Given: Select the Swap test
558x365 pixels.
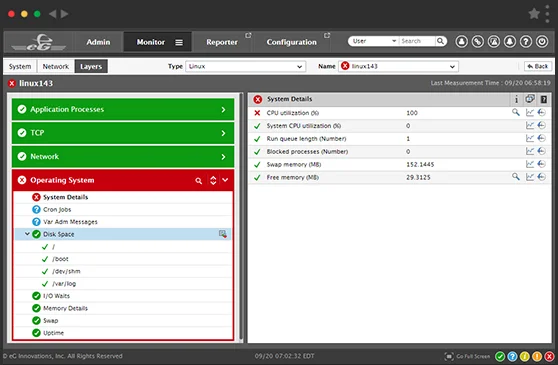Looking at the screenshot, I should click(51, 321).
